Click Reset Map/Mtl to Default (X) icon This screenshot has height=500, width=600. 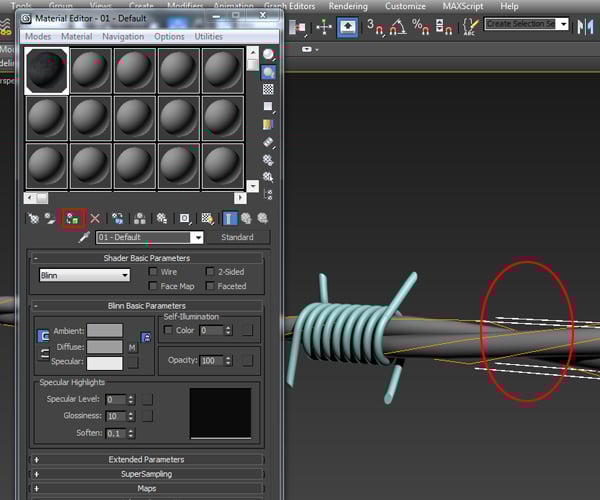pos(95,217)
